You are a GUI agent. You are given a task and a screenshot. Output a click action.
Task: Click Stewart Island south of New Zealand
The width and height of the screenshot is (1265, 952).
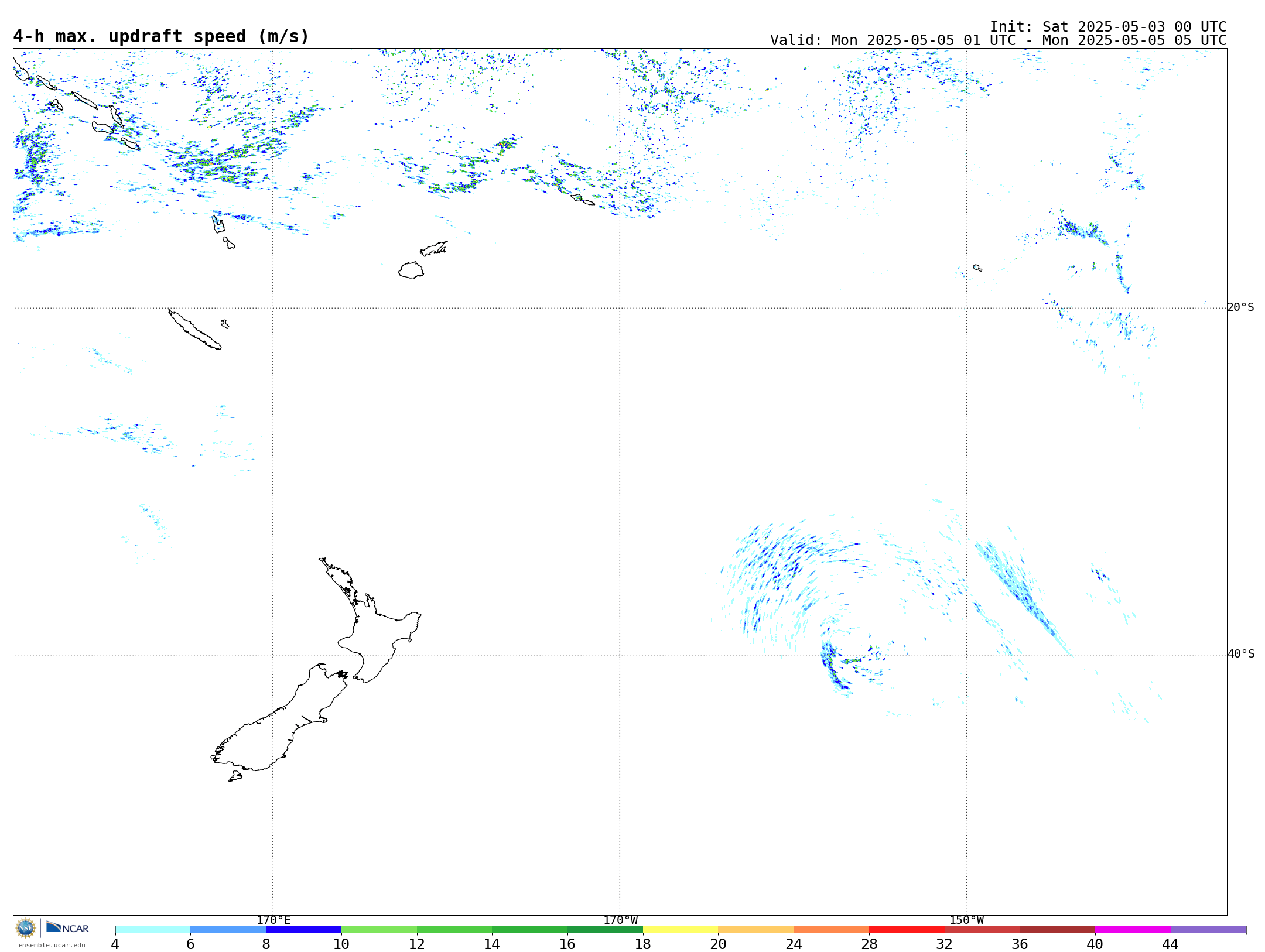pos(235,776)
